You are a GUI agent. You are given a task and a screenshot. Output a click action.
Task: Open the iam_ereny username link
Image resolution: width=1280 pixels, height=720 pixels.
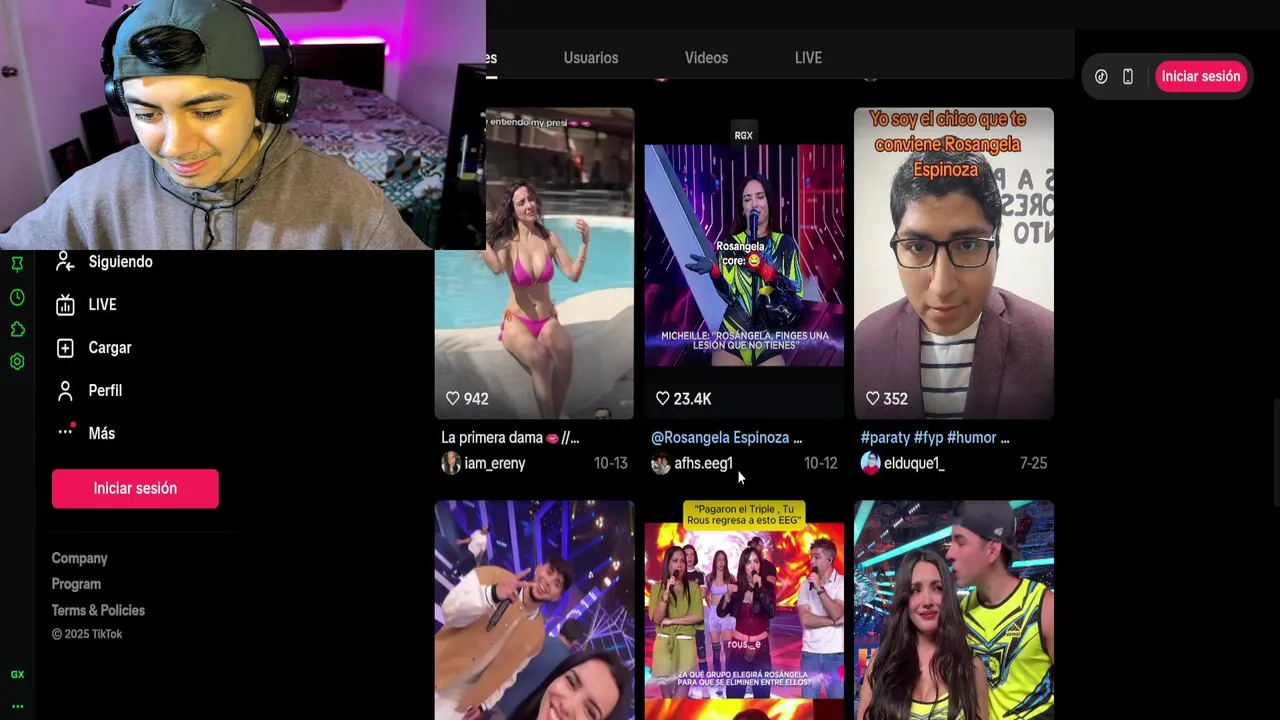[495, 463]
